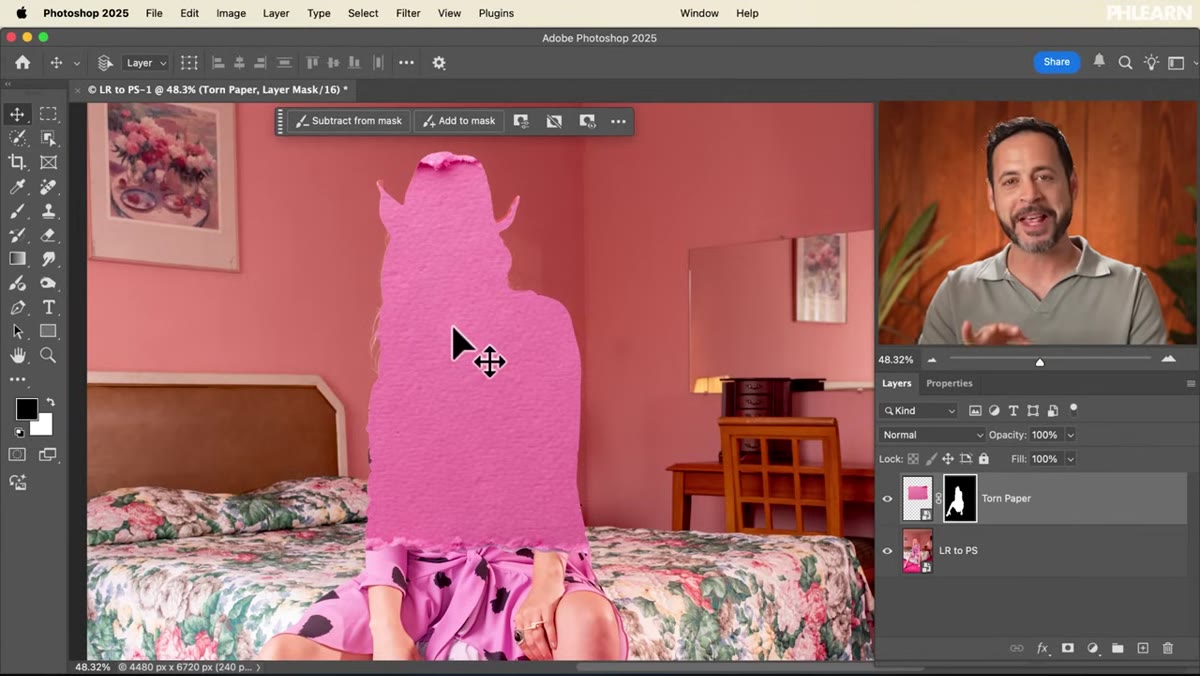The height and width of the screenshot is (676, 1200).
Task: Open the Layer menu
Action: (276, 13)
